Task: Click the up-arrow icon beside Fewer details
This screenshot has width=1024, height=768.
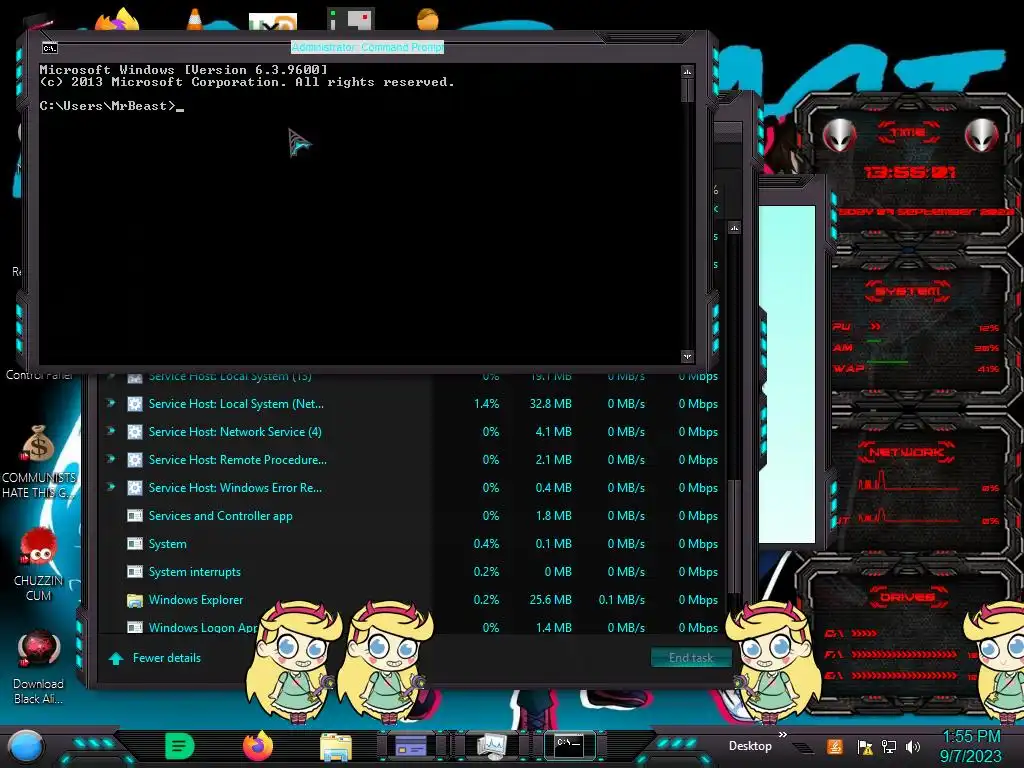Action: (116, 658)
